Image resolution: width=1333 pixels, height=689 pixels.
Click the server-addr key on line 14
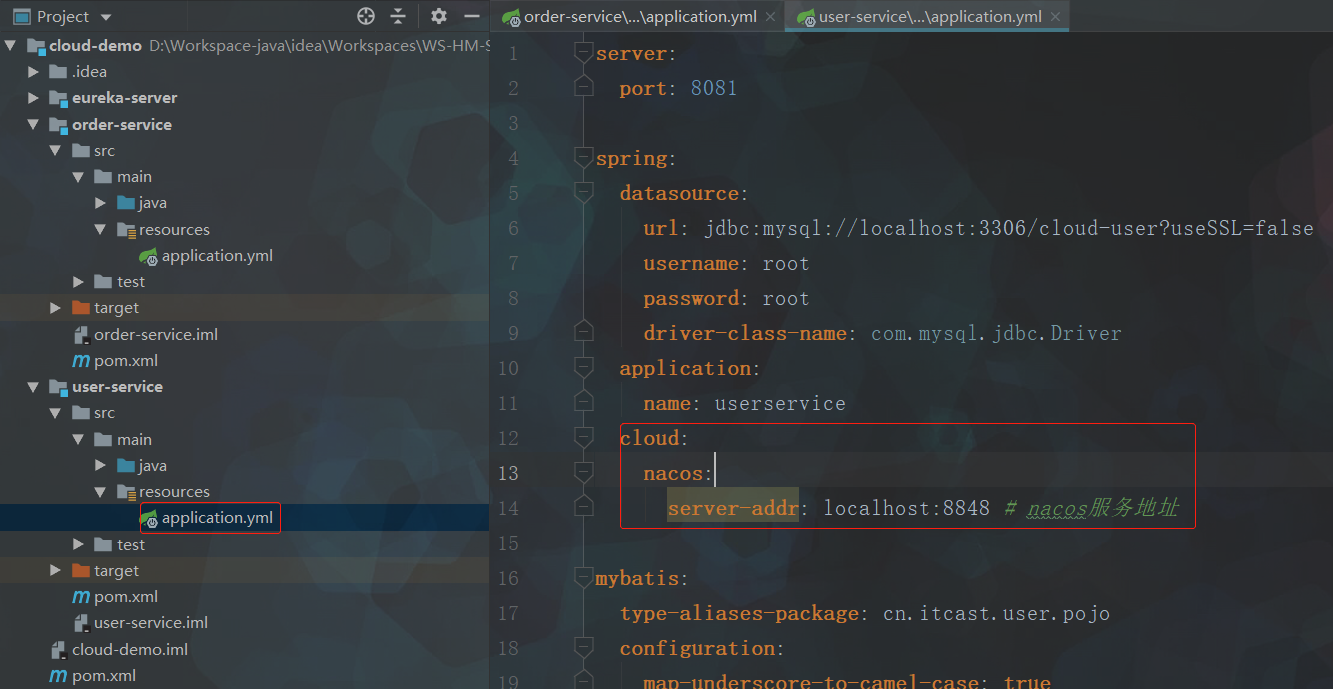(x=733, y=508)
